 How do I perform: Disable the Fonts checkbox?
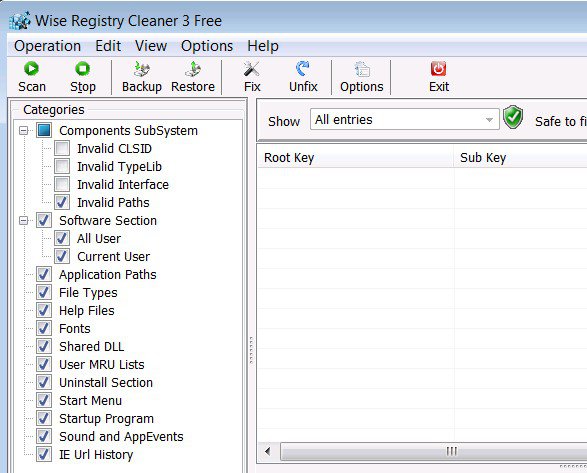(44, 328)
